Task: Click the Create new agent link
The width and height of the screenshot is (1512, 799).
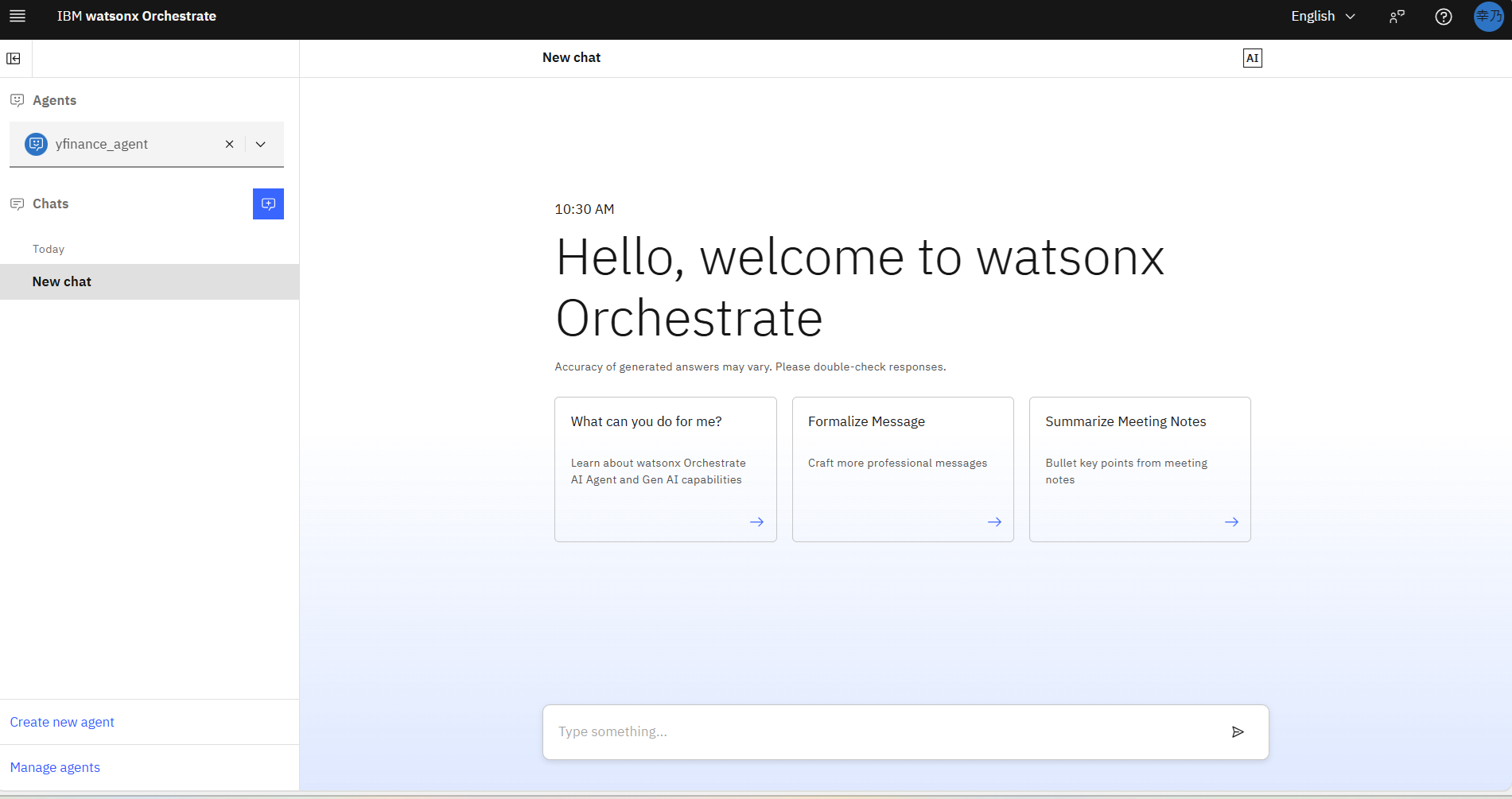Action: pos(62,722)
